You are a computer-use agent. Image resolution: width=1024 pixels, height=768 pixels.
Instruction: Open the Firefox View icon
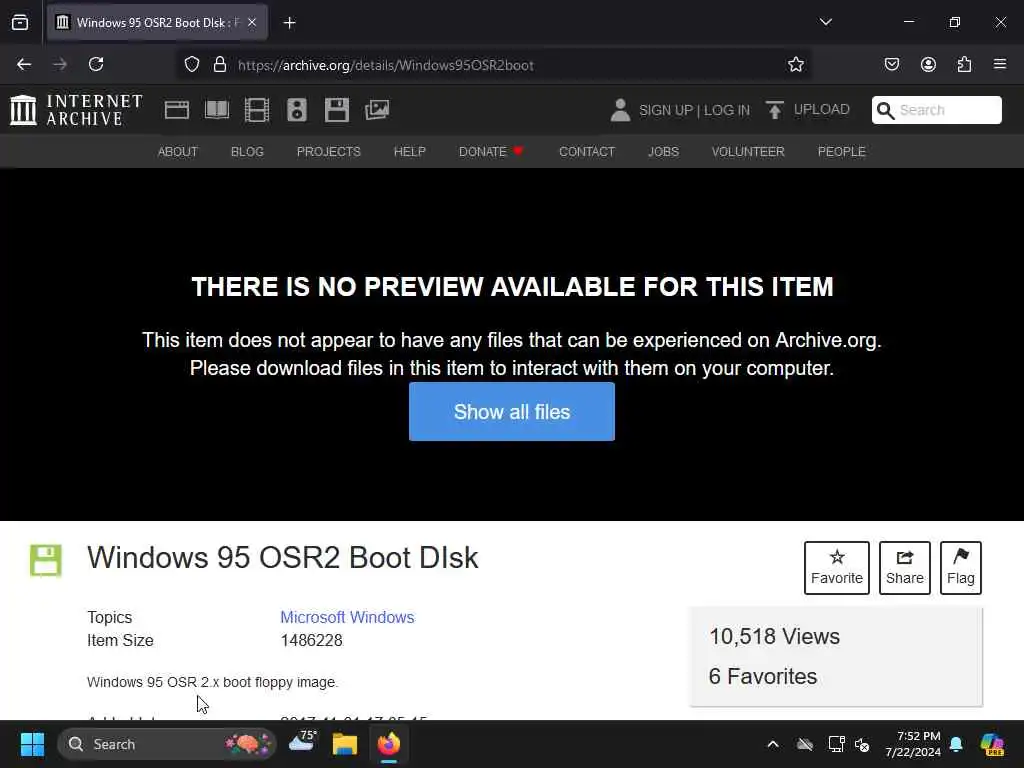click(x=20, y=22)
